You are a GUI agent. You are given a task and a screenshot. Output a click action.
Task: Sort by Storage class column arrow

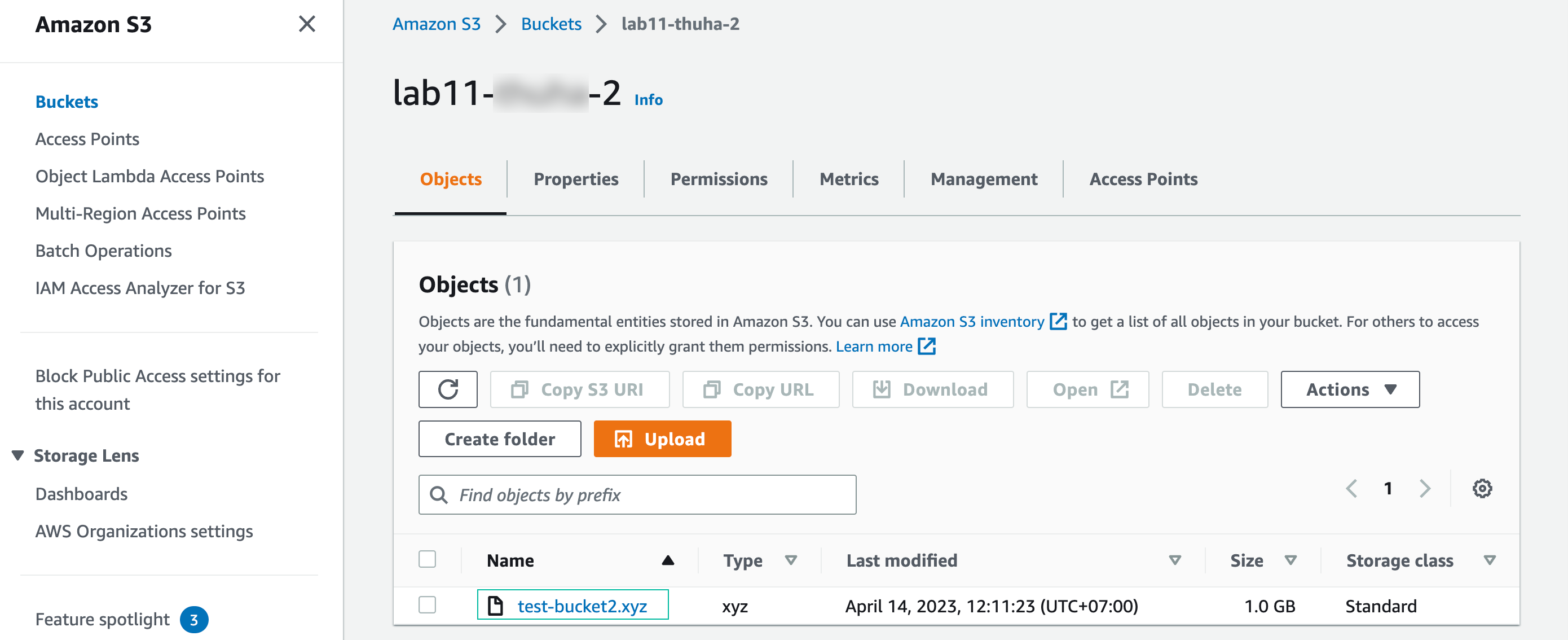pos(1489,560)
